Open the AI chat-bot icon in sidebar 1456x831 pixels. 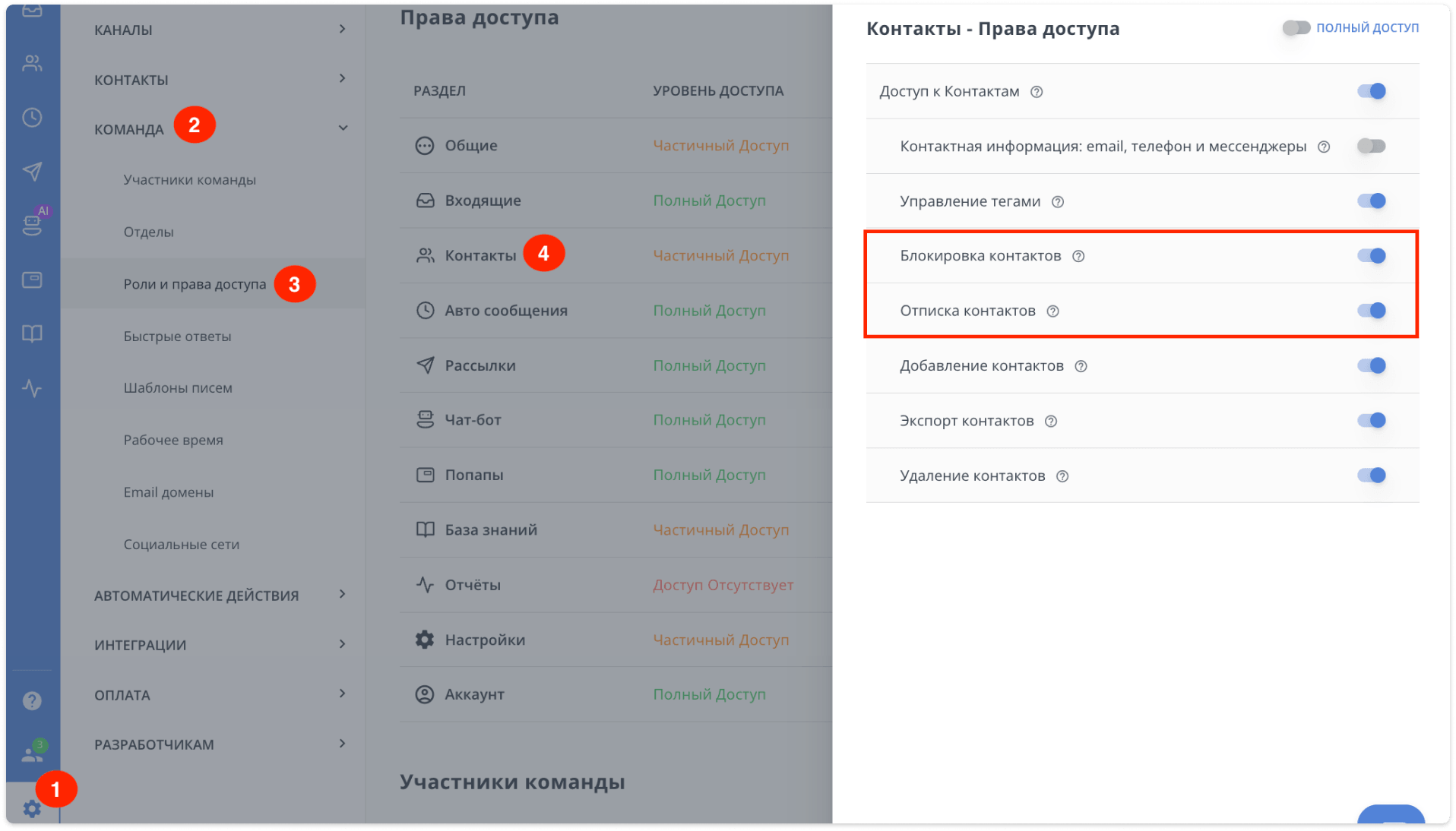coord(32,223)
